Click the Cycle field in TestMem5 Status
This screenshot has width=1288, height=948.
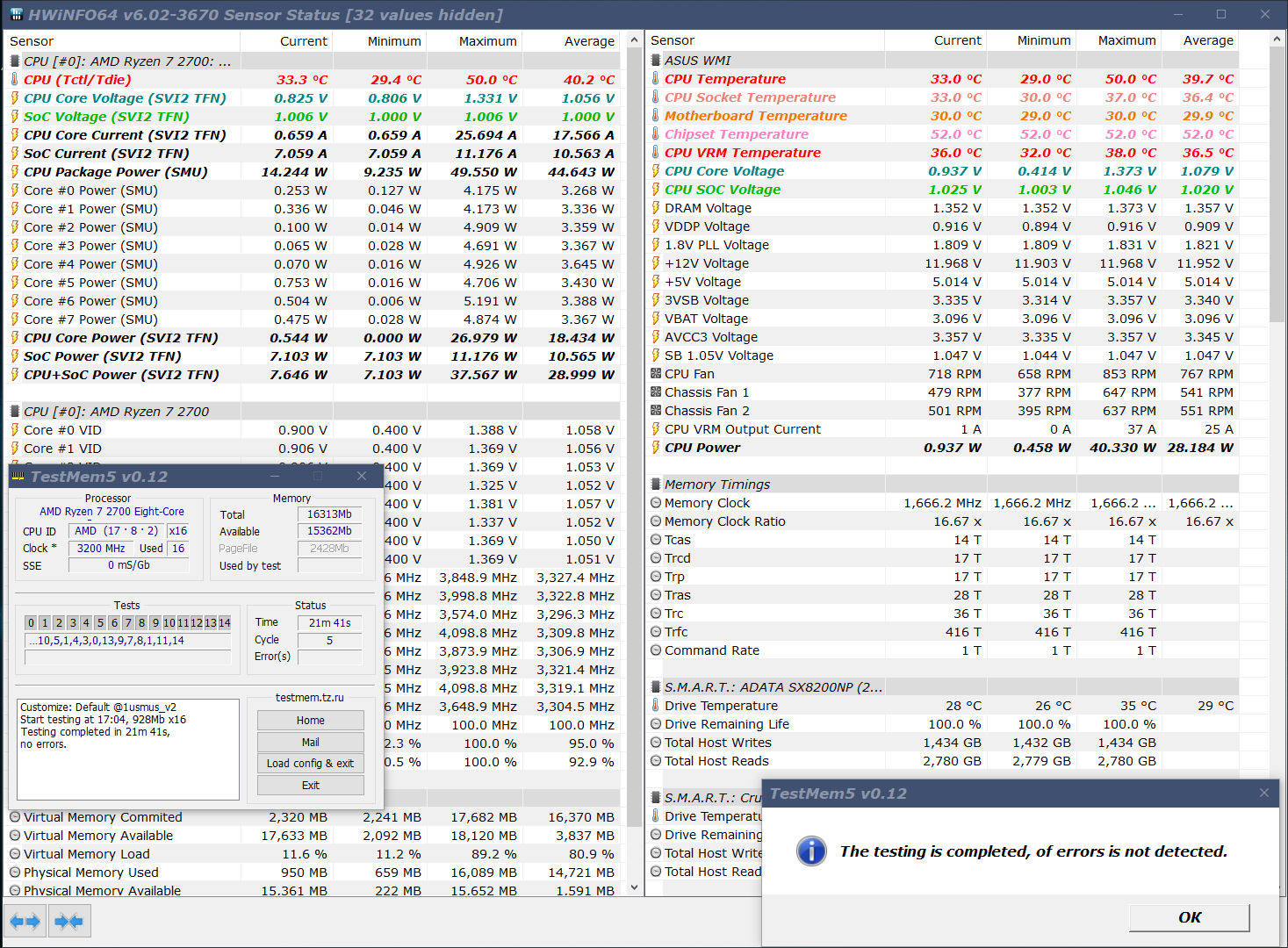pos(329,641)
